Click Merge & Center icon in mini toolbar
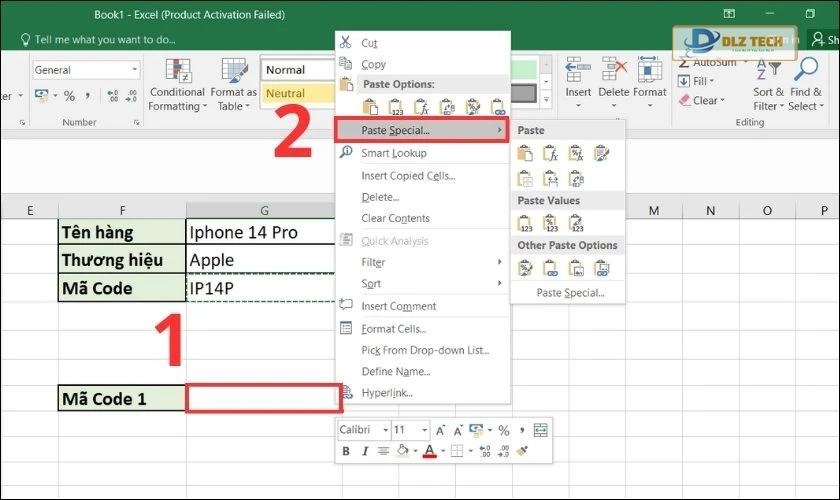The width and height of the screenshot is (840, 500). [541, 430]
